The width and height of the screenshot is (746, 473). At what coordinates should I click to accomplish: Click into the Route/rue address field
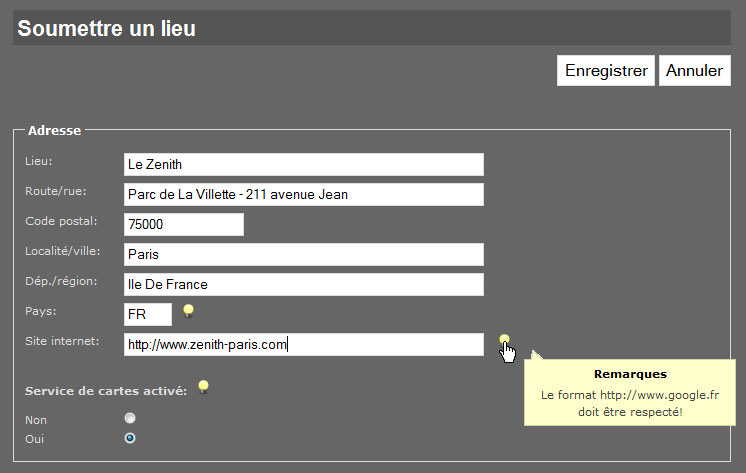pyautogui.click(x=304, y=195)
